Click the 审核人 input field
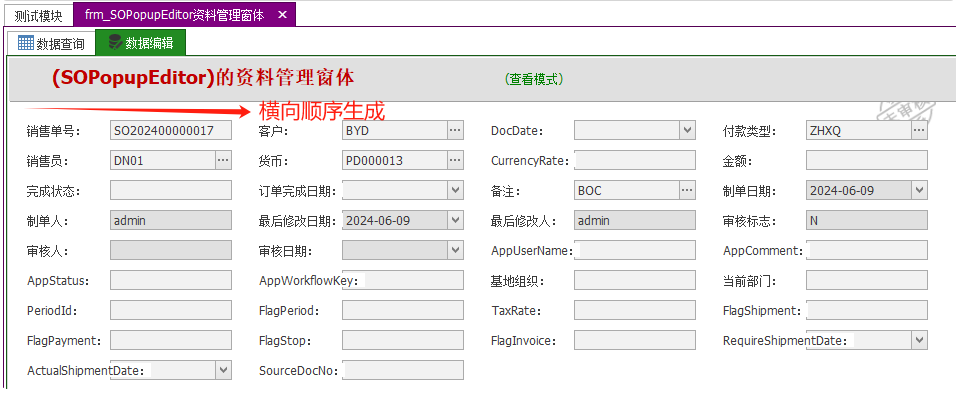Image resolution: width=956 pixels, height=398 pixels. tap(171, 250)
